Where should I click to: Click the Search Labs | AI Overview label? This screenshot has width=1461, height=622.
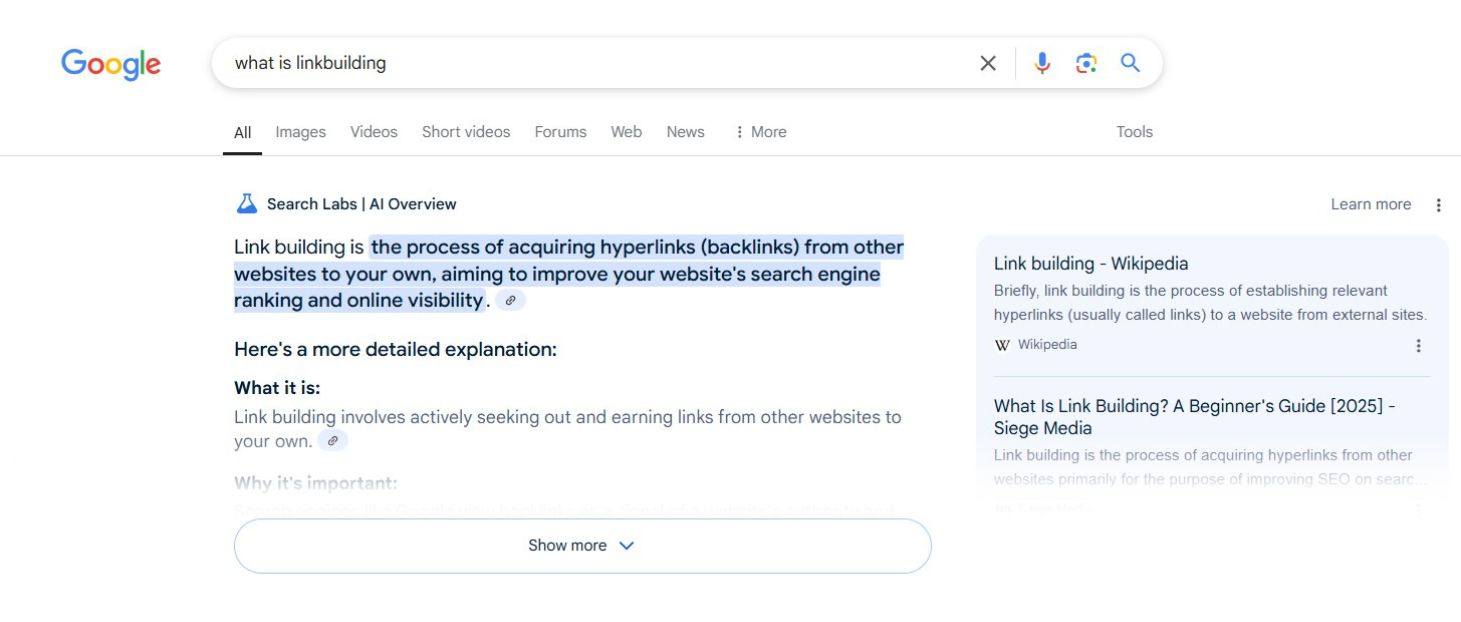[361, 204]
